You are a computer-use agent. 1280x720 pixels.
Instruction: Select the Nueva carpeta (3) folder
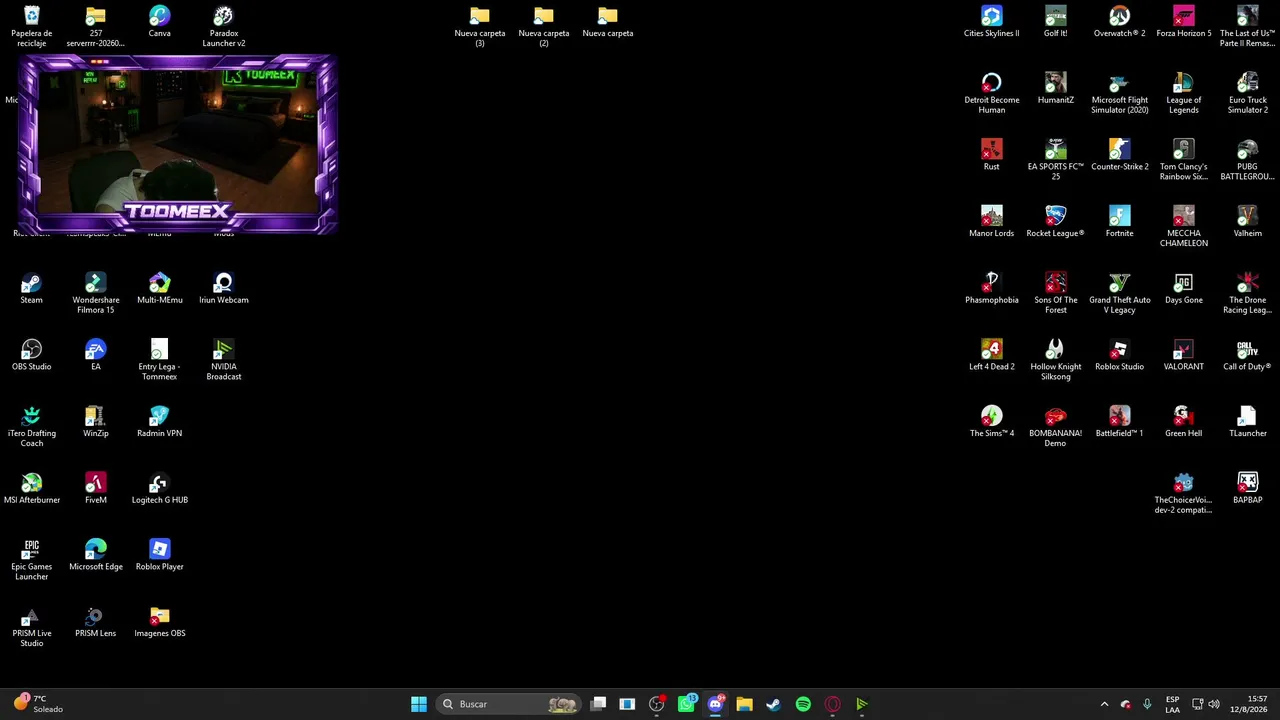pos(480,26)
